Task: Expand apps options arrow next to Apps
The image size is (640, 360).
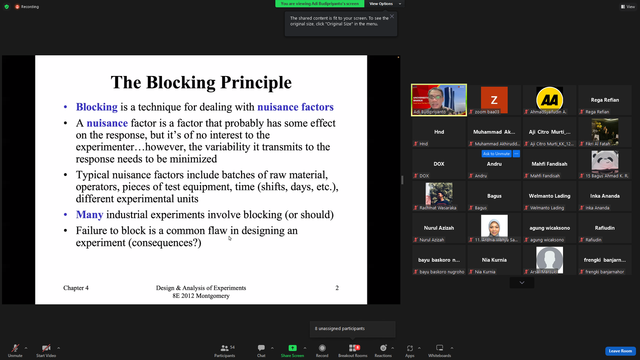Action: 419,348
